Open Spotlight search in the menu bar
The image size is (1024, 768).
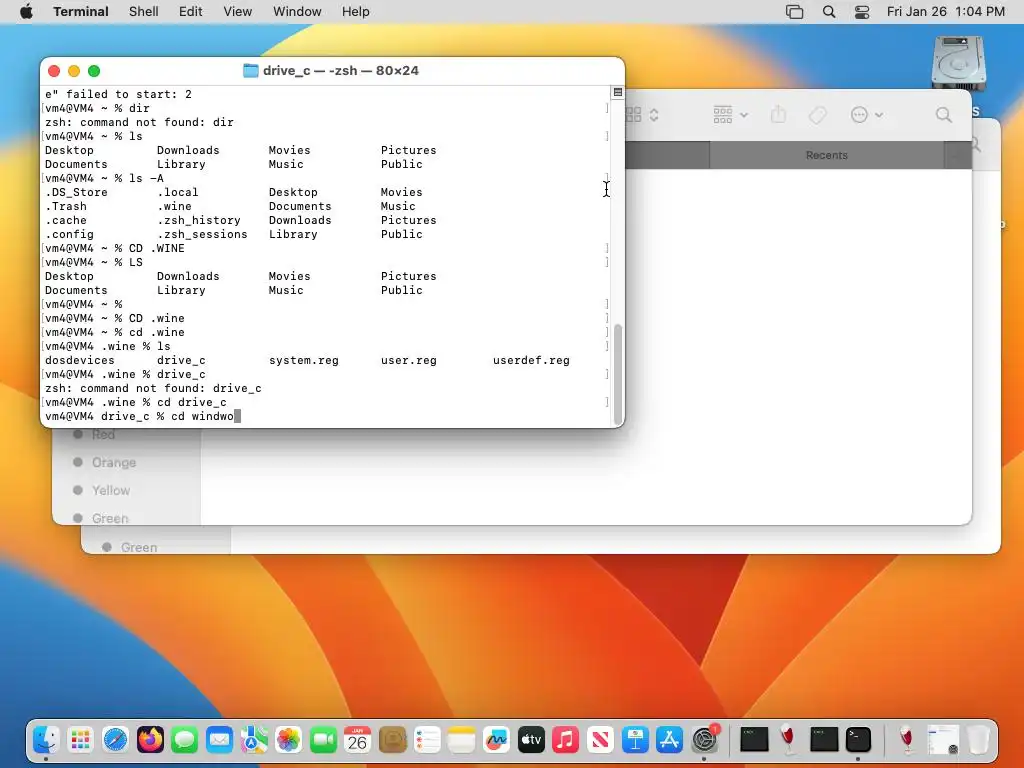click(x=829, y=12)
